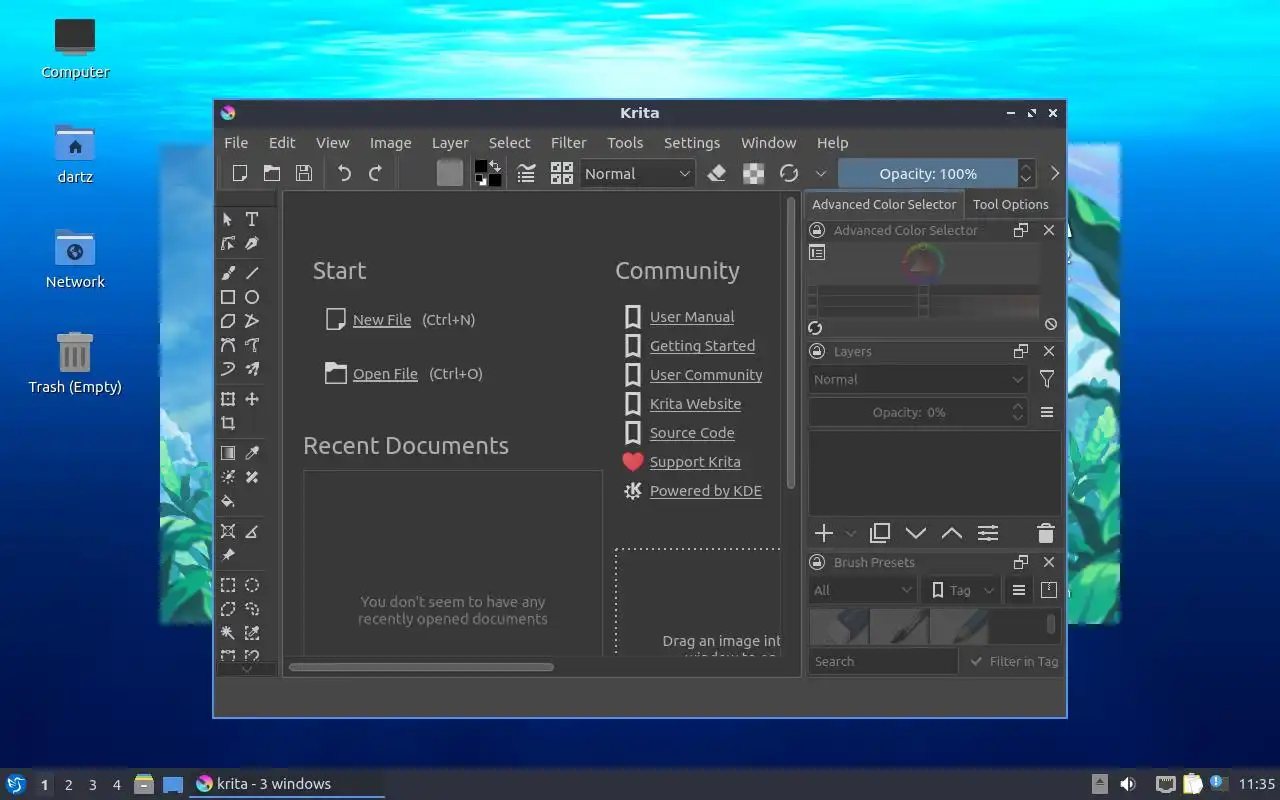Toggle lock on Layers docker

click(817, 351)
